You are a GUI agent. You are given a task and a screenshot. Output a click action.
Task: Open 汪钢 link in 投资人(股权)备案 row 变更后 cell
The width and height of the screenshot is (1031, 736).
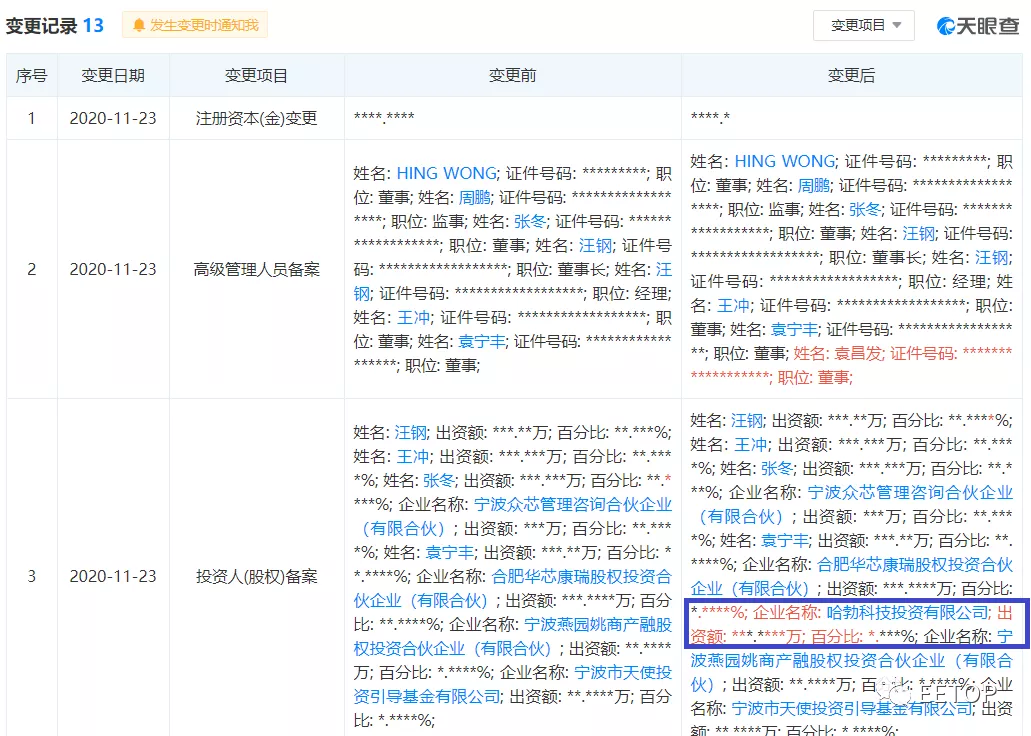pyautogui.click(x=747, y=420)
